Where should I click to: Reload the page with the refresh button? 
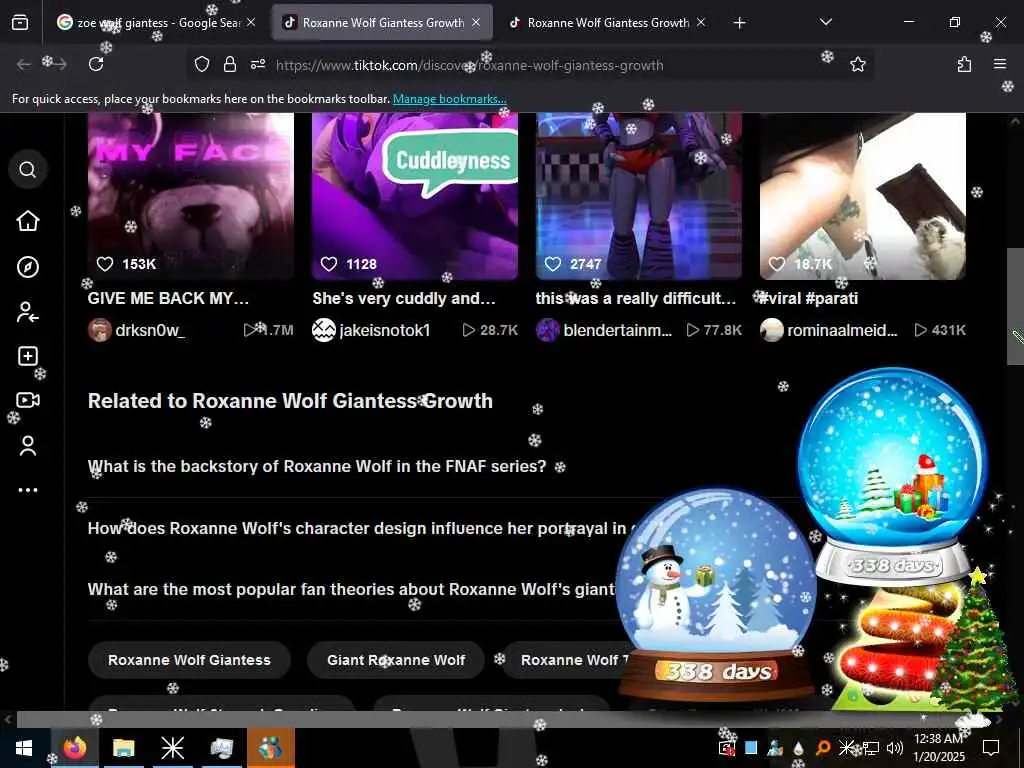click(96, 64)
